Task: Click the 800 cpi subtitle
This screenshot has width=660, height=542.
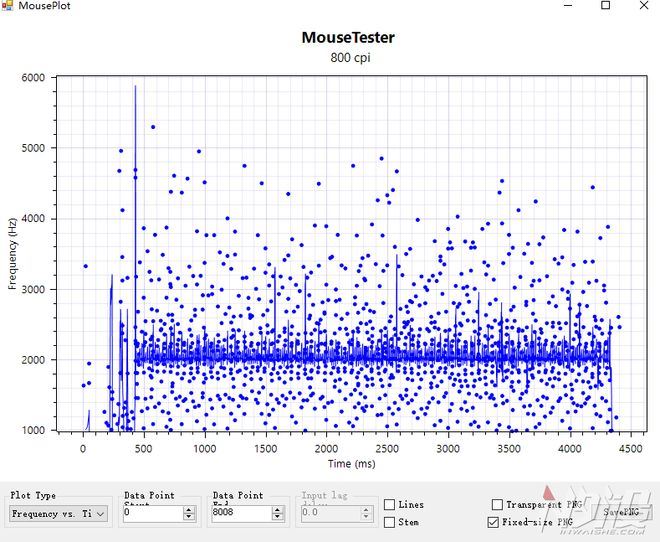Action: (350, 57)
